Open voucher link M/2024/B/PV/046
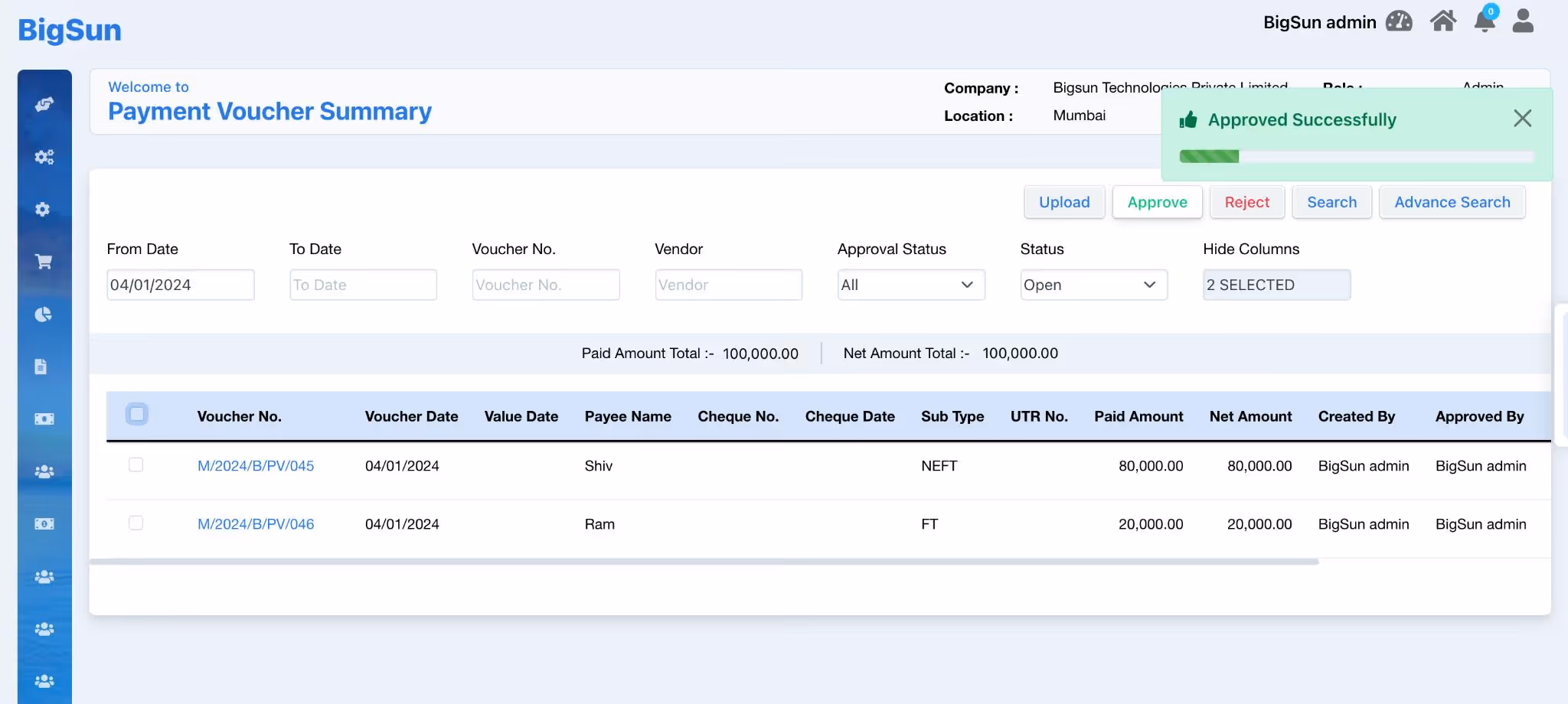 [x=256, y=524]
